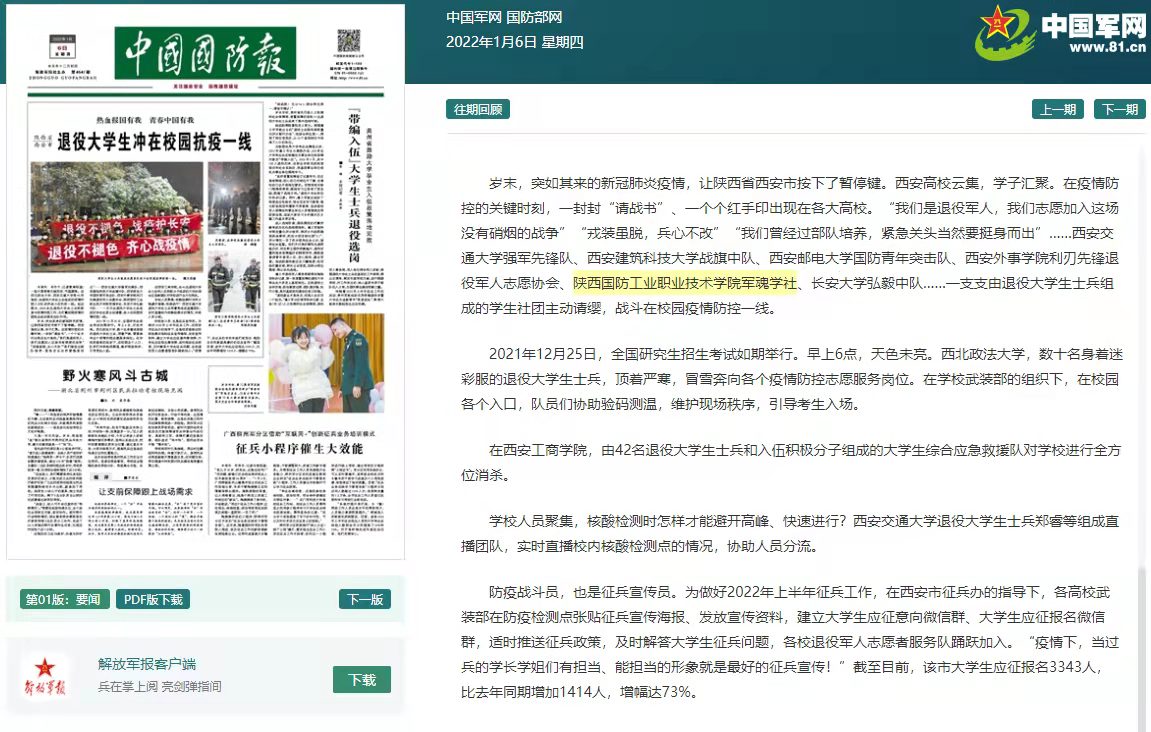1151x732 pixels.
Task: Open headline 退役大学生冲在校园抗疫一线 on newspaper
Action: click(153, 141)
